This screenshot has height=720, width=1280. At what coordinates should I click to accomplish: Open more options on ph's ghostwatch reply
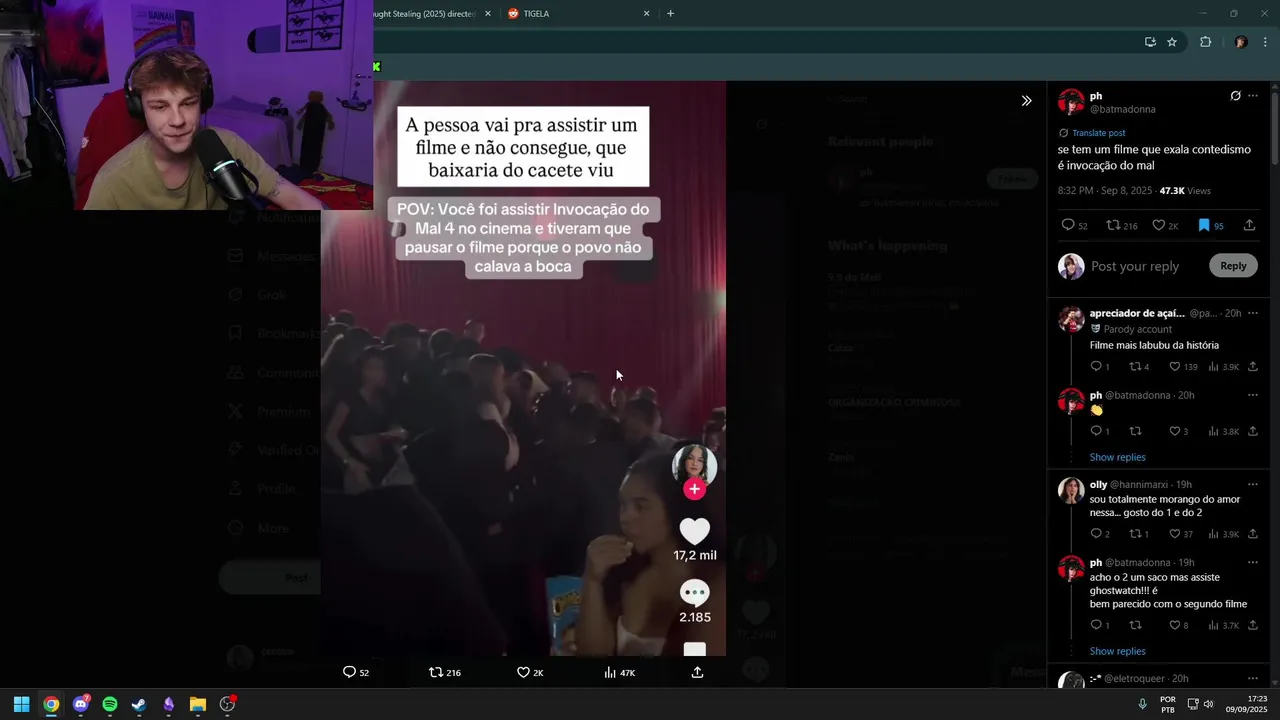tap(1253, 562)
